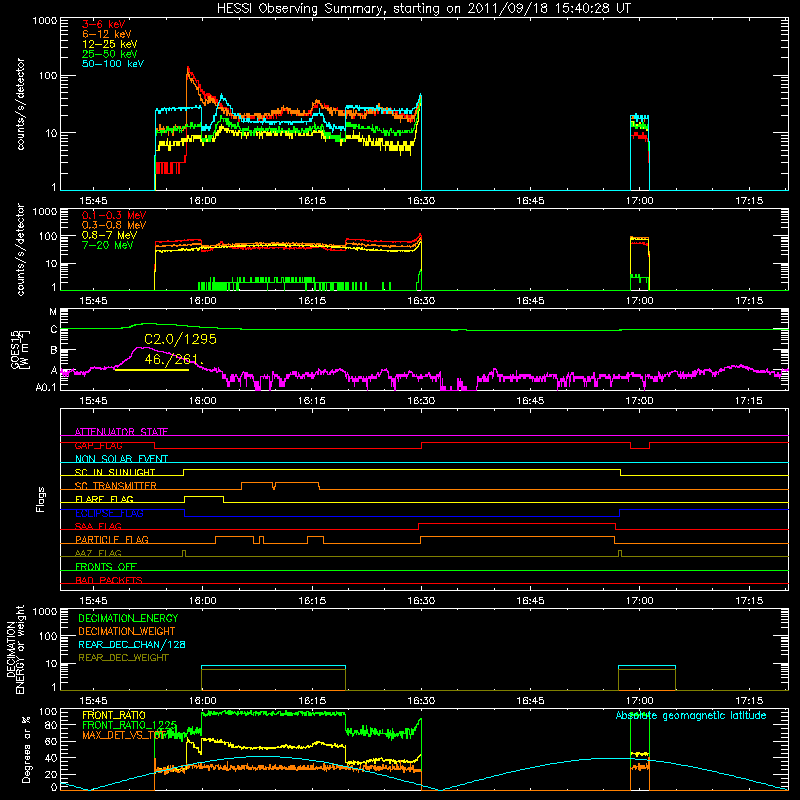The height and width of the screenshot is (800, 800).
Task: Click the 0.3-0.8 MeV legend entry
Action: coord(114,225)
